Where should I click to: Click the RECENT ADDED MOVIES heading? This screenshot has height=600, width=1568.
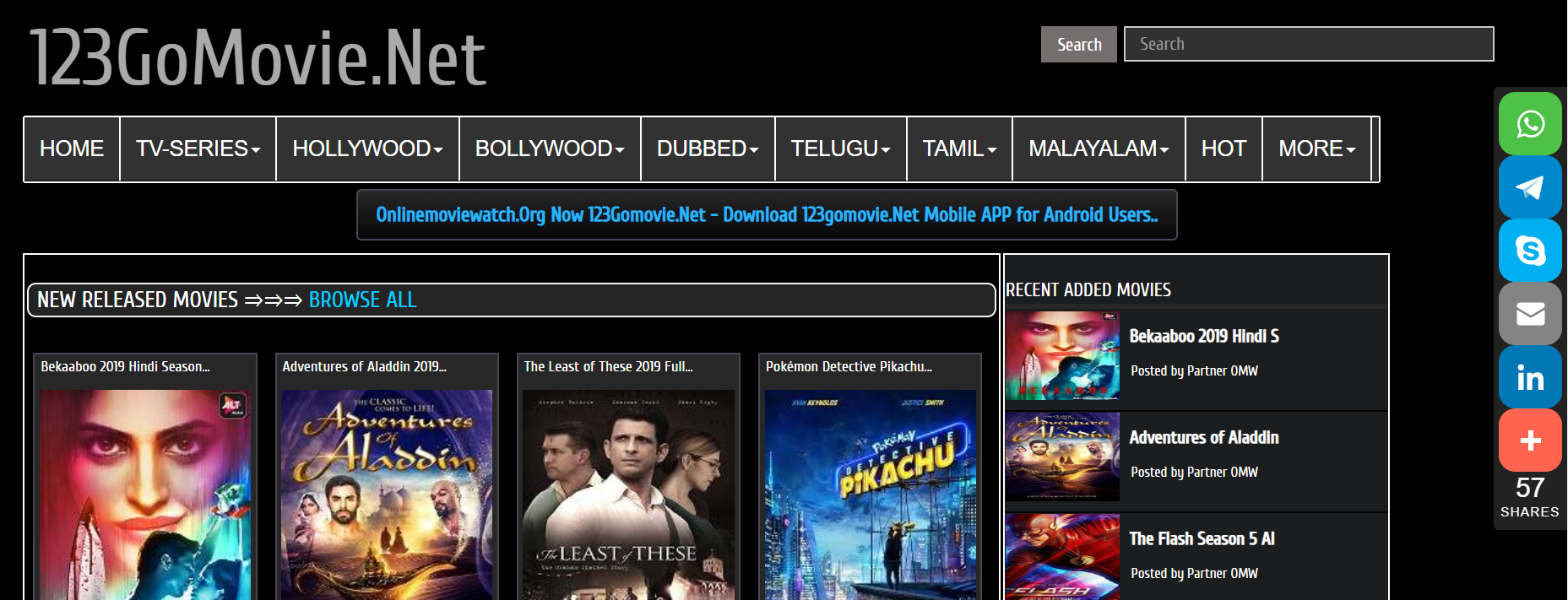point(1088,289)
